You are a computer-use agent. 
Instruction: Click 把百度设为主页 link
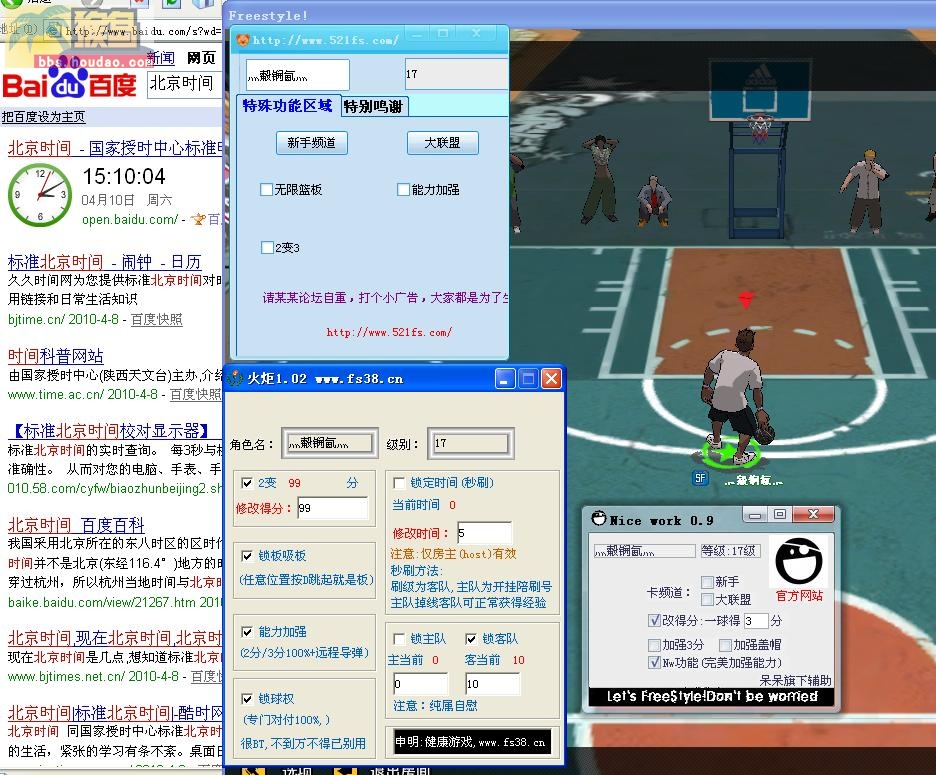(x=44, y=116)
